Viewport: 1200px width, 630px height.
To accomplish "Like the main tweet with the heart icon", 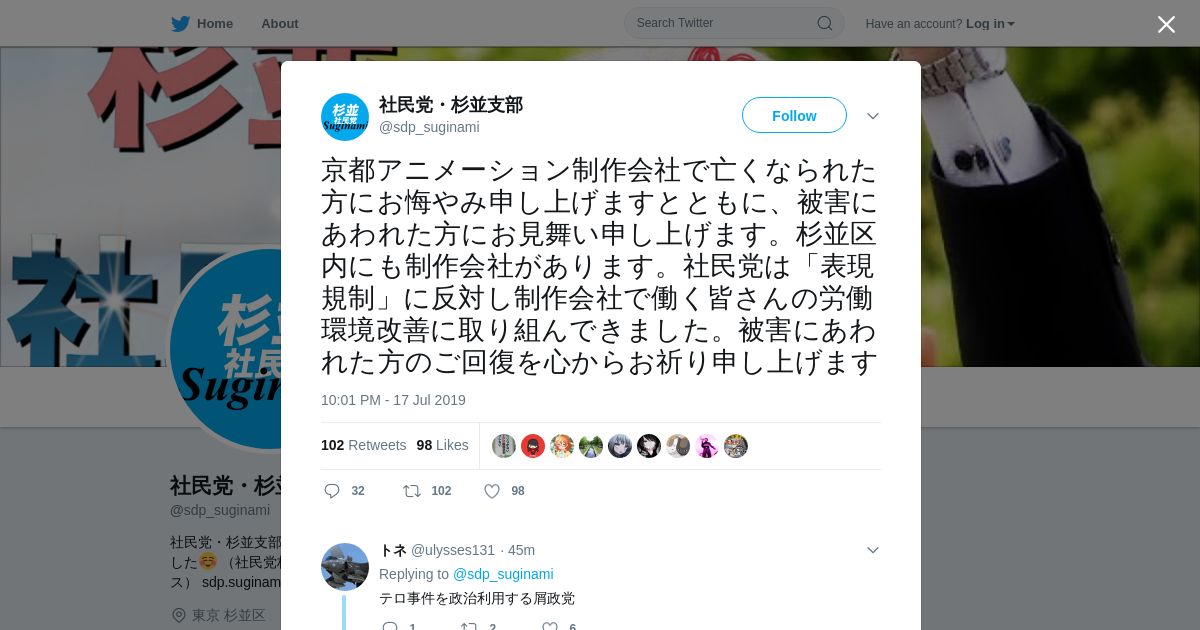I will (x=492, y=491).
